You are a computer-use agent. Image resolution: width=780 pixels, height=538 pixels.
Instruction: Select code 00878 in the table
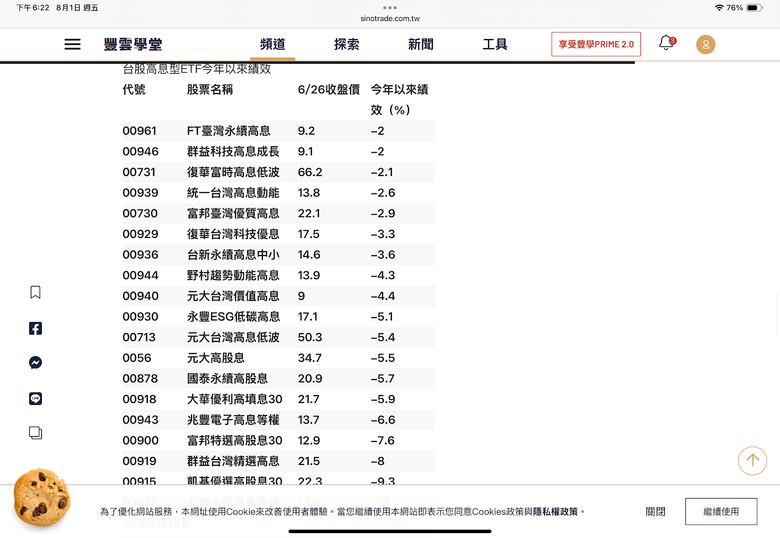140,378
